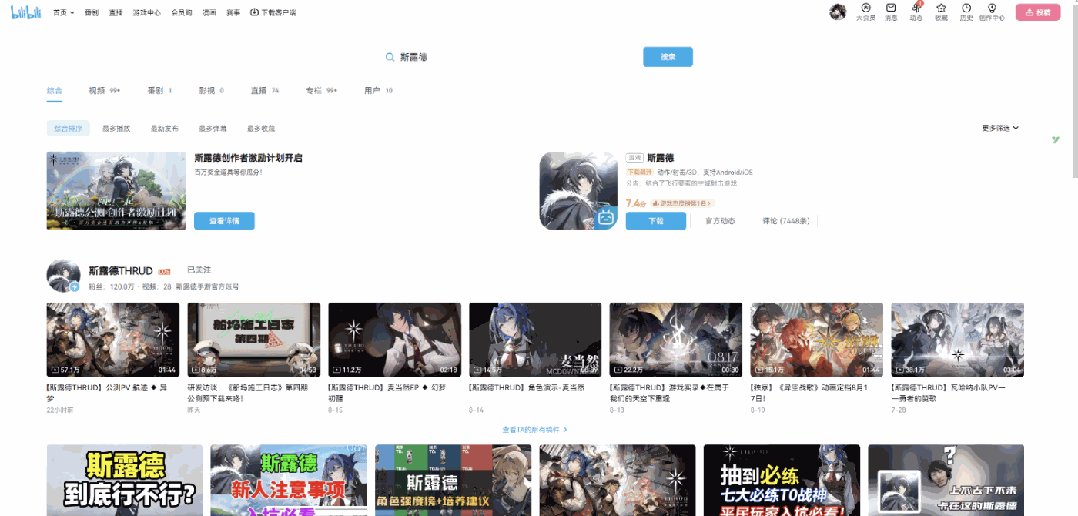
Task: Switch to the 直播 results tab
Action: click(265, 91)
